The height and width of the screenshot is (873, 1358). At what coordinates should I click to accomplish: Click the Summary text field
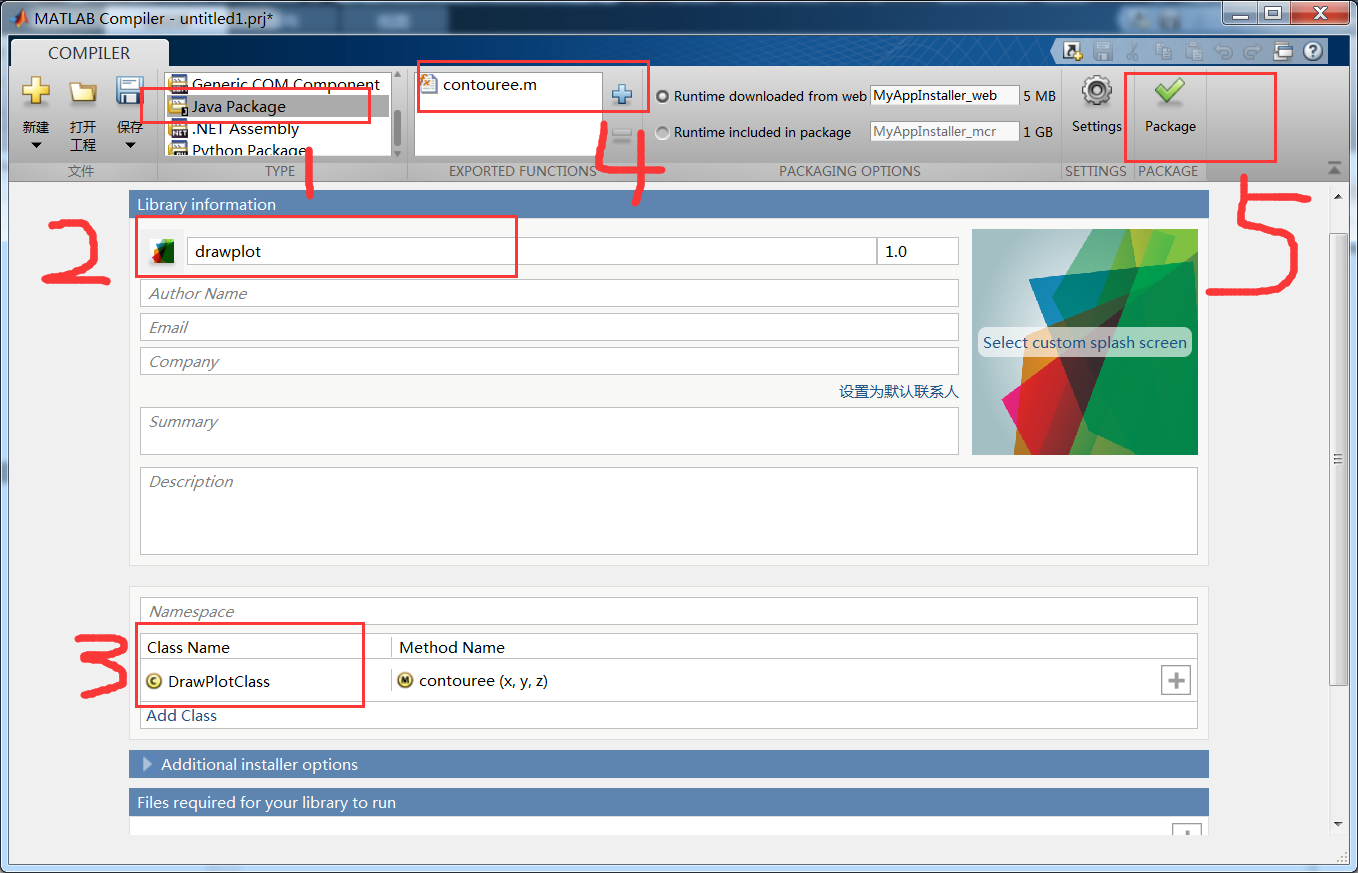549,431
